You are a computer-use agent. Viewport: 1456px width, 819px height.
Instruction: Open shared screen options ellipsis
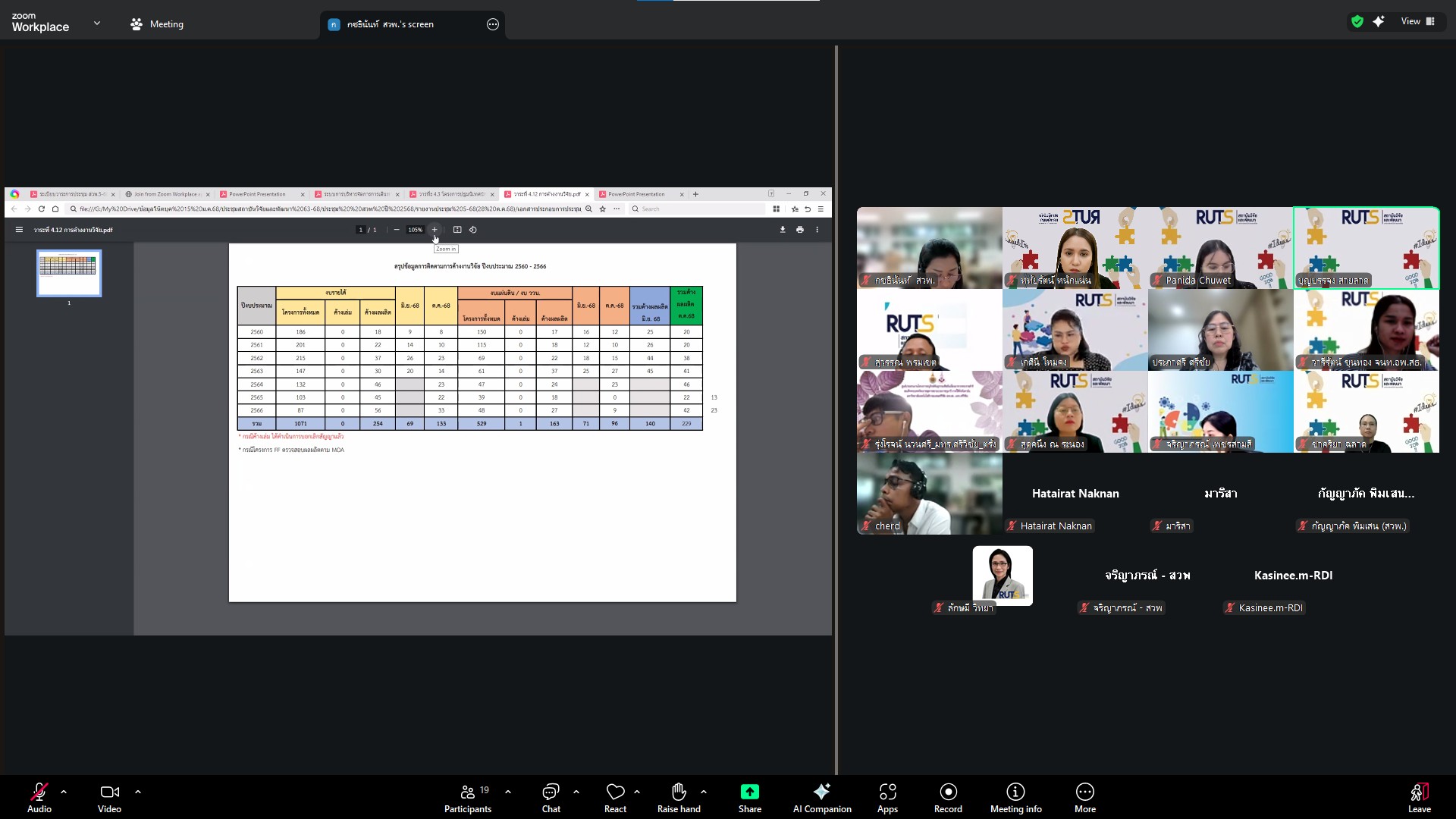493,24
